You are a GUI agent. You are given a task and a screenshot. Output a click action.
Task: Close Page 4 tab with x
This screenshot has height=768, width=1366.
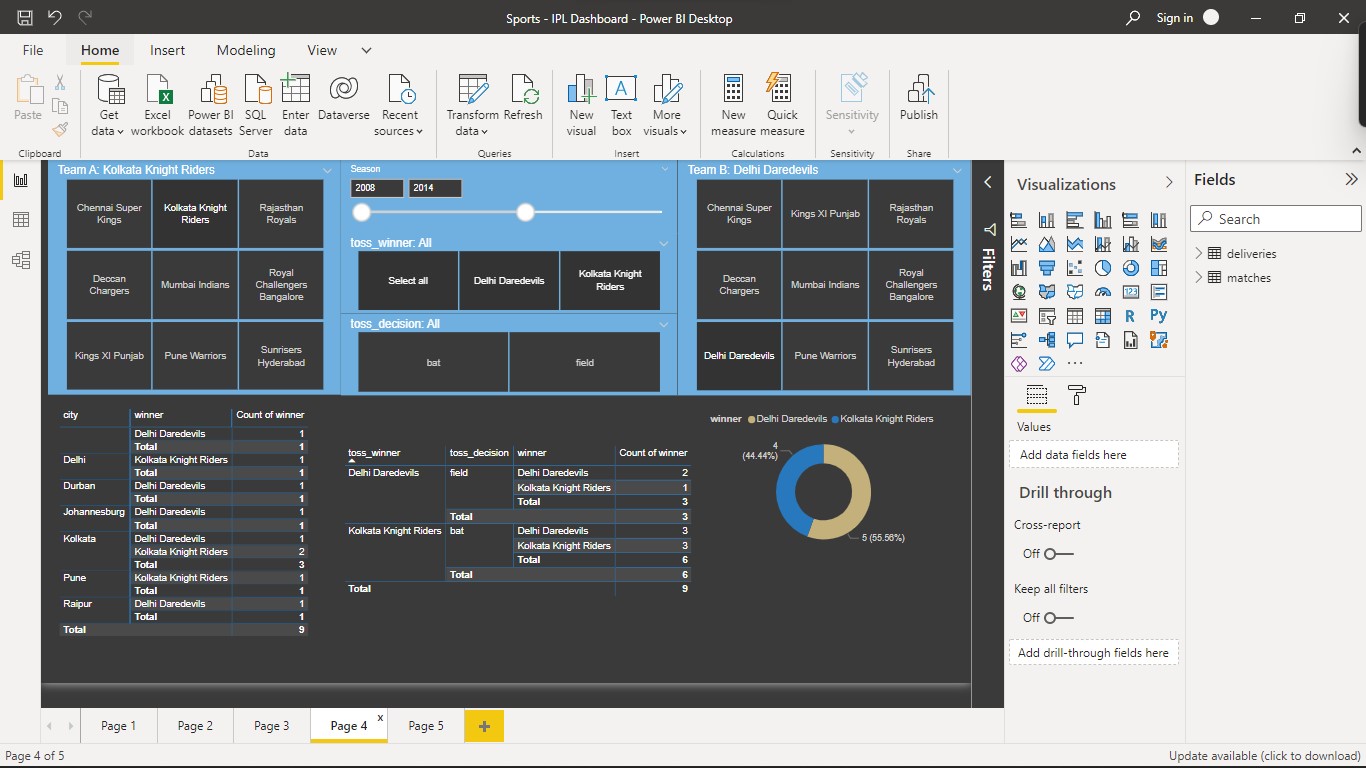380,718
